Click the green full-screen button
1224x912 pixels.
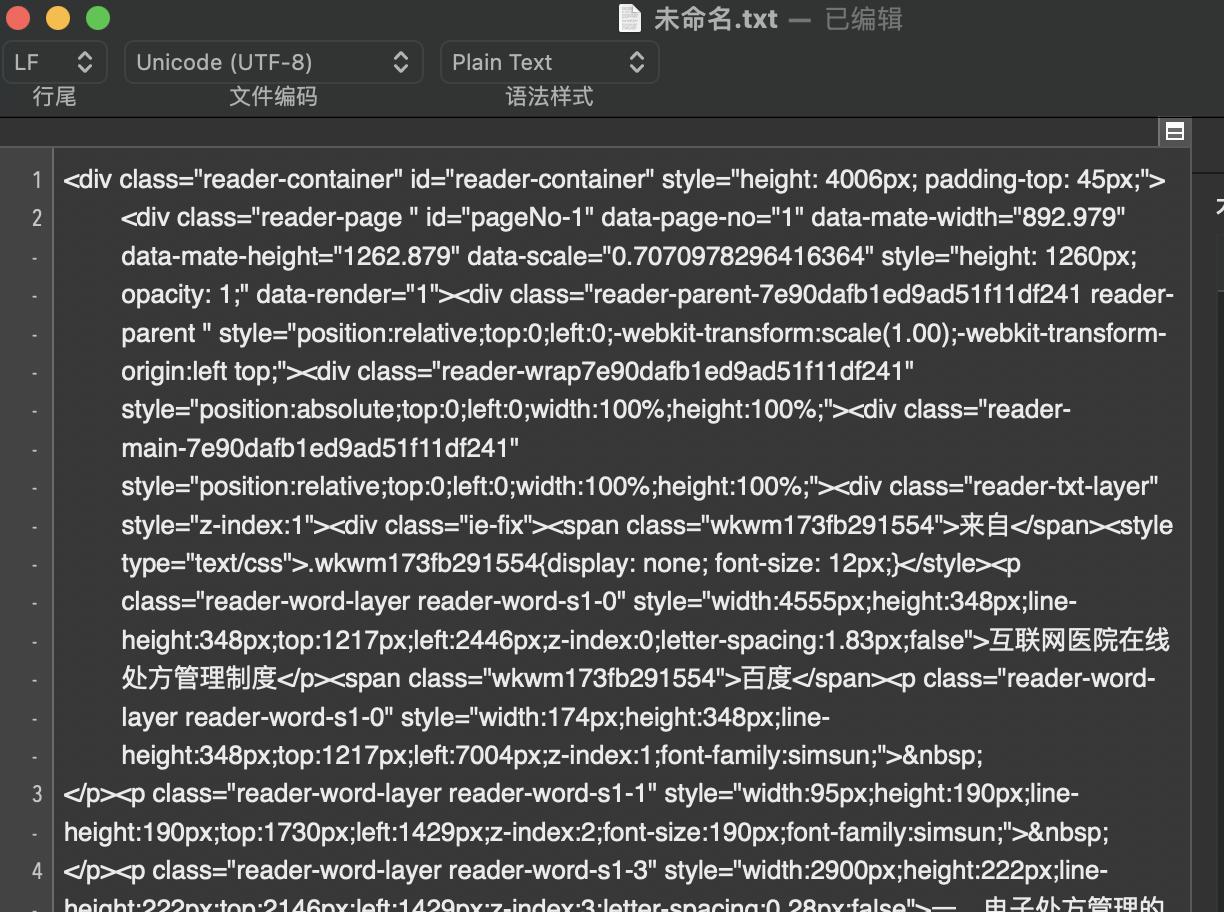pyautogui.click(x=97, y=17)
